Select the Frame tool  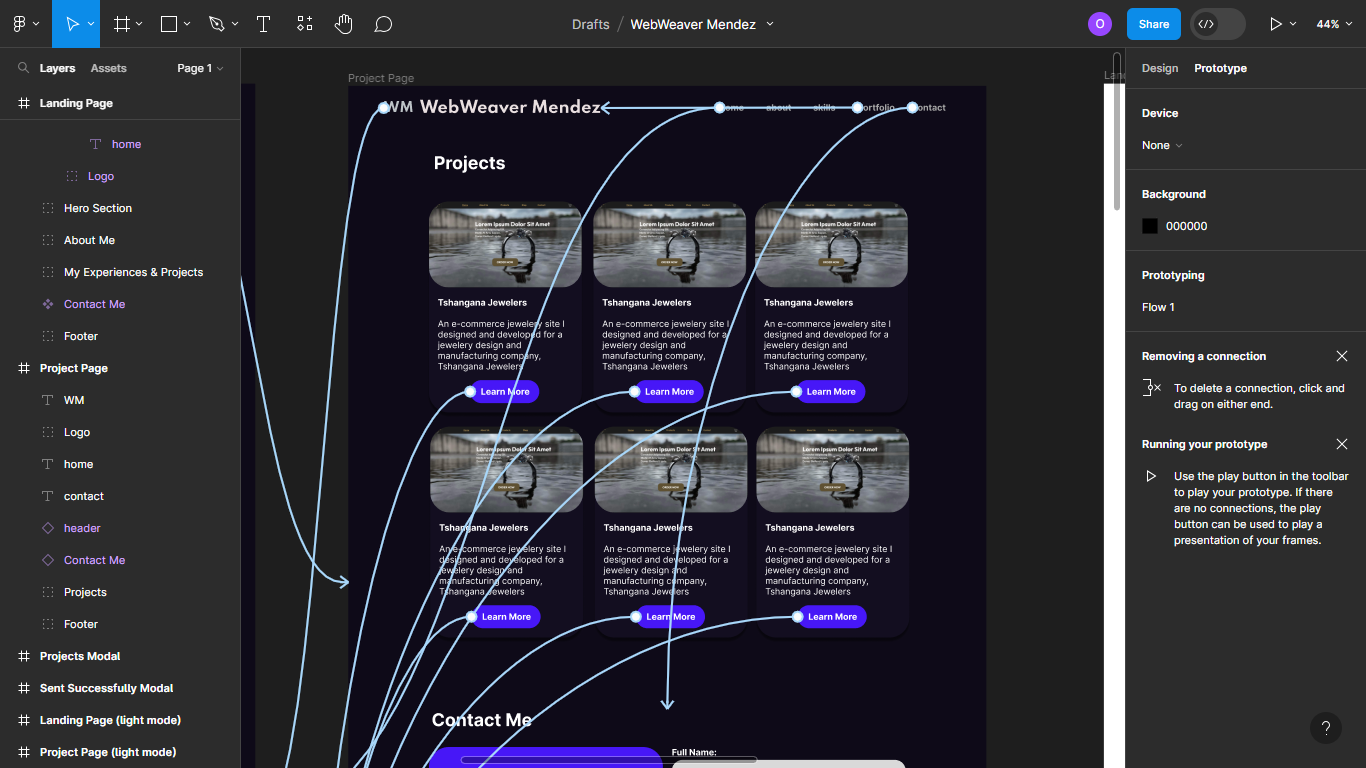tap(122, 24)
